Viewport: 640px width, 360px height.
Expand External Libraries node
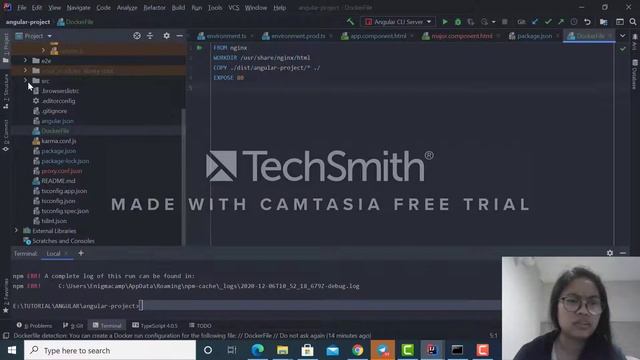[x=16, y=231]
